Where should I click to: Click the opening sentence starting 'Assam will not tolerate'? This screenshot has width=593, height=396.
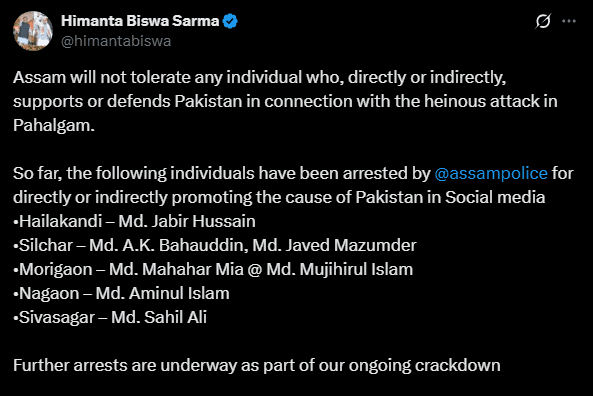click(x=285, y=101)
